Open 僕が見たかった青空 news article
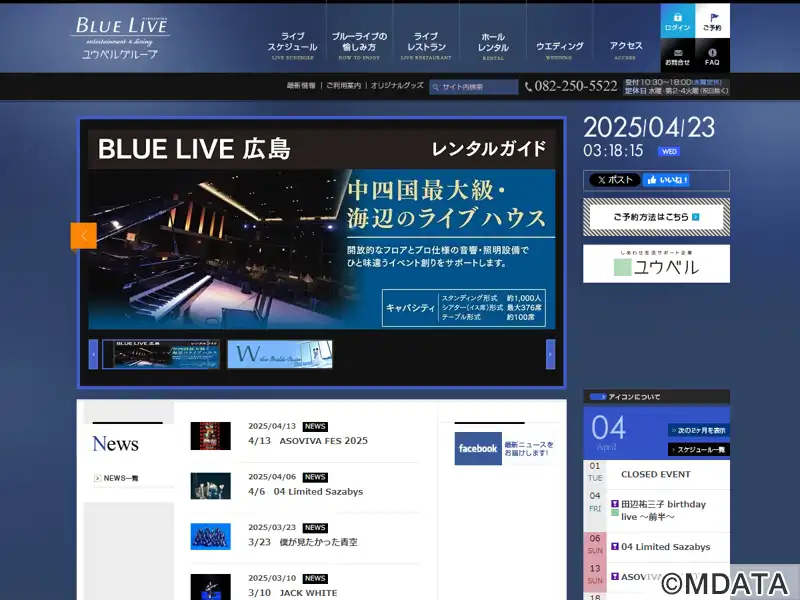The width and height of the screenshot is (800, 600). (x=303, y=542)
